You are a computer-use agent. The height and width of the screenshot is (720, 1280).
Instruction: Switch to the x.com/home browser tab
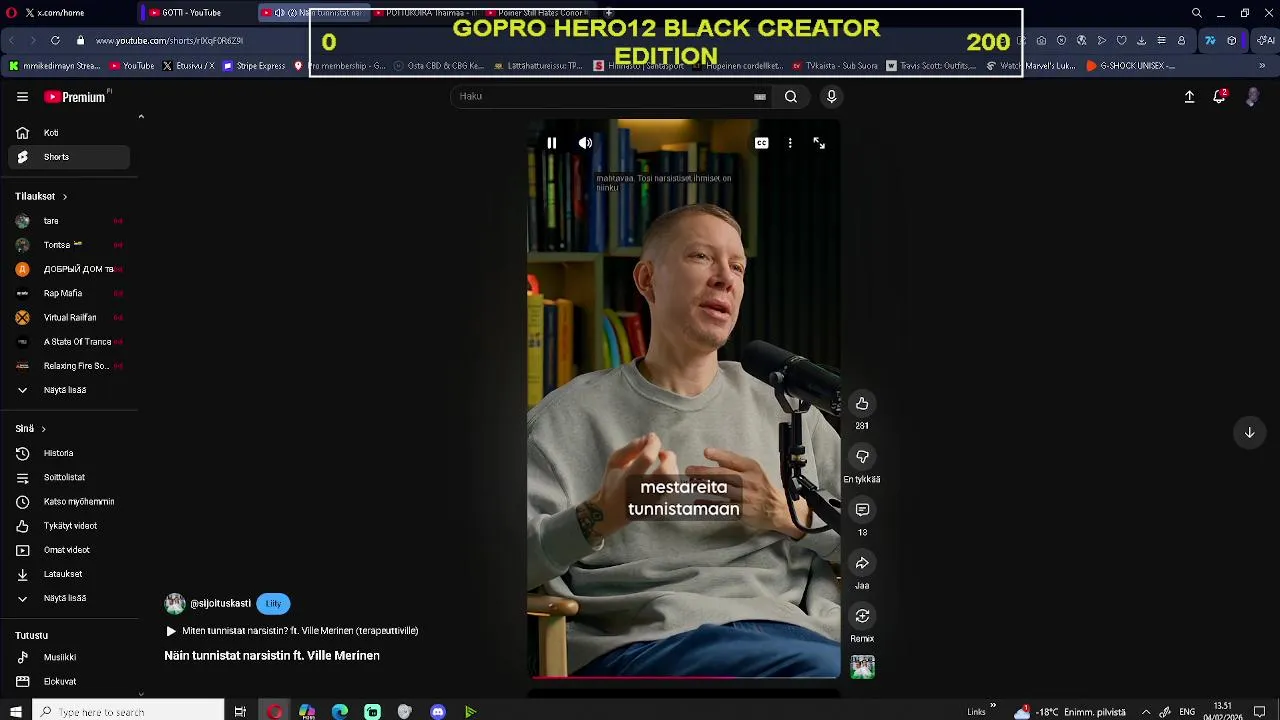(68, 13)
